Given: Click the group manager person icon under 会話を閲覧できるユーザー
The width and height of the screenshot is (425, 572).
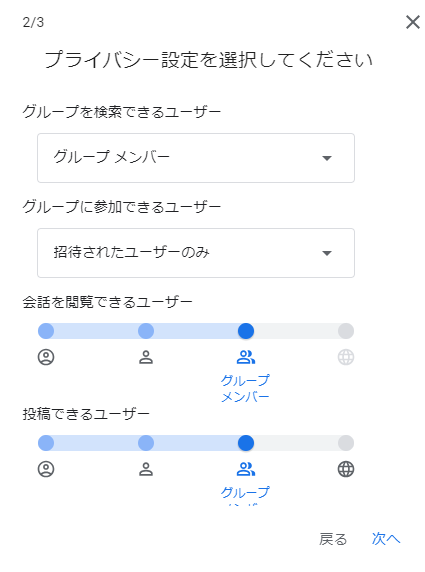Looking at the screenshot, I should tap(146, 357).
